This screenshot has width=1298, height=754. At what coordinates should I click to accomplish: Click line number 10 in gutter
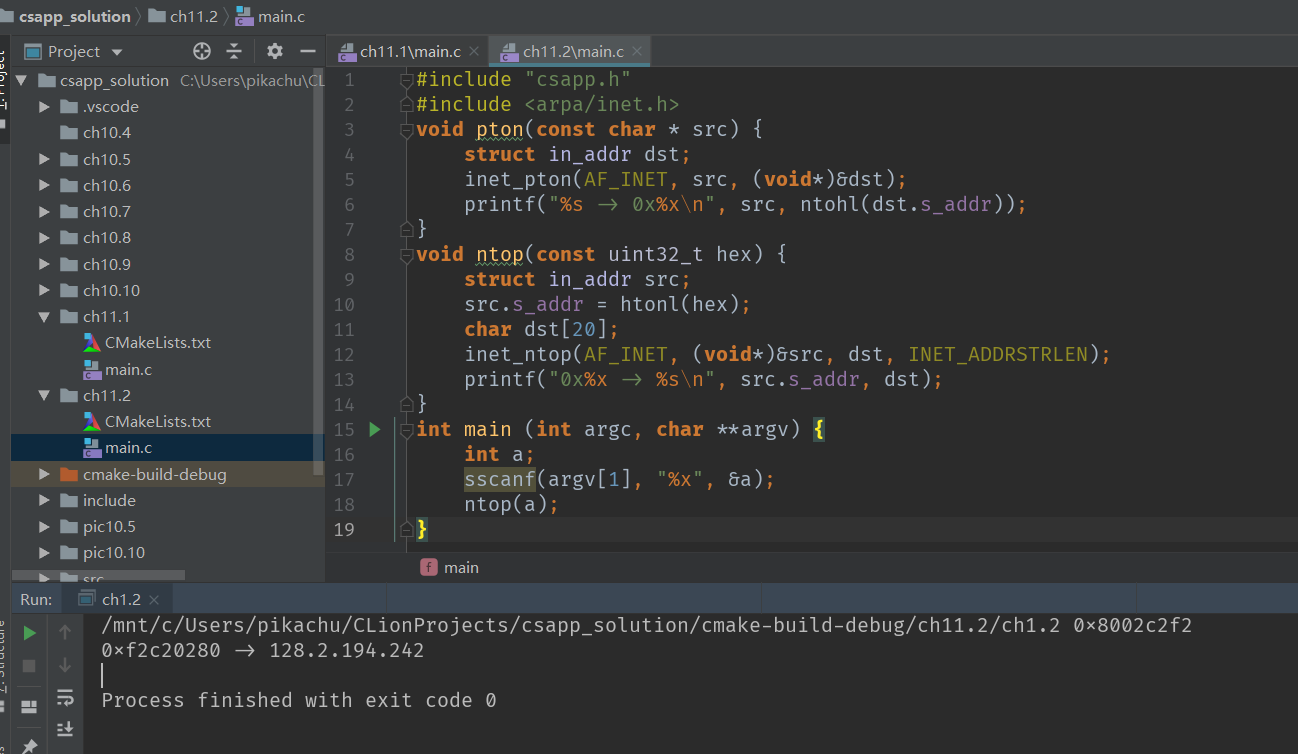click(343, 304)
